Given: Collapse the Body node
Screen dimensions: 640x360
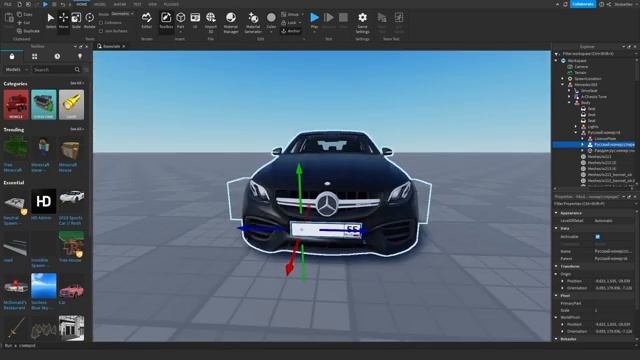Looking at the screenshot, I should point(569,103).
